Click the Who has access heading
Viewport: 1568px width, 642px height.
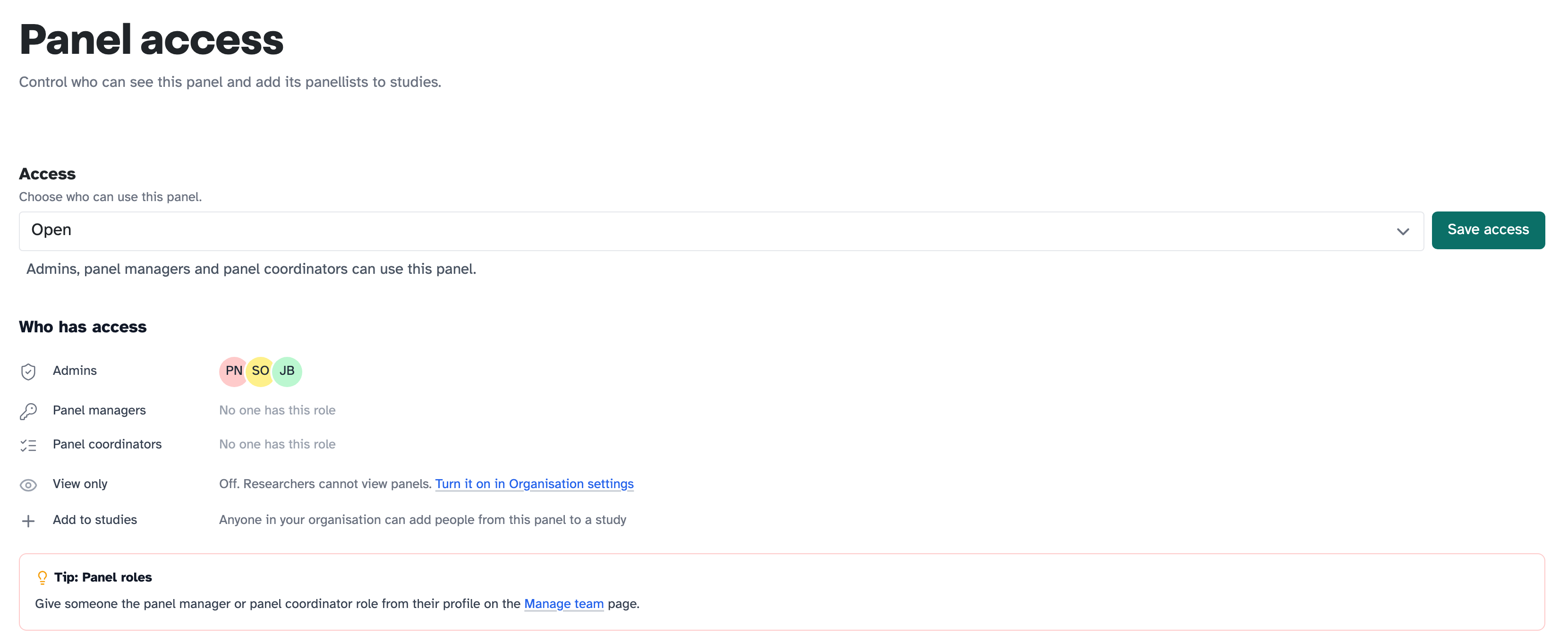[82, 327]
